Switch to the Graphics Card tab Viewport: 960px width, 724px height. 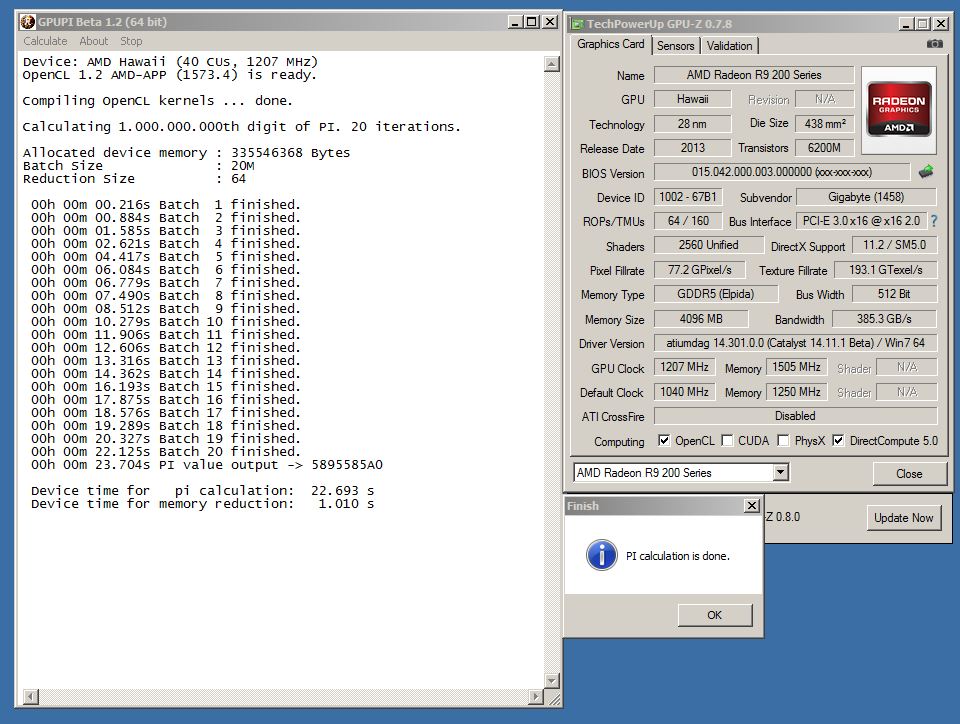pos(610,44)
